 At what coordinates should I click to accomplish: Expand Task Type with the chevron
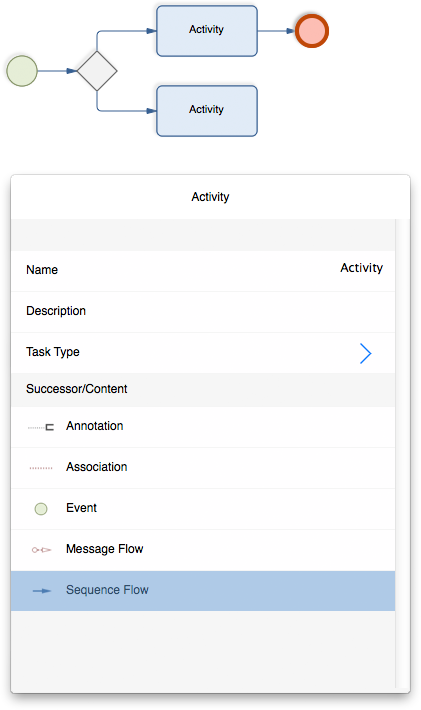[366, 353]
